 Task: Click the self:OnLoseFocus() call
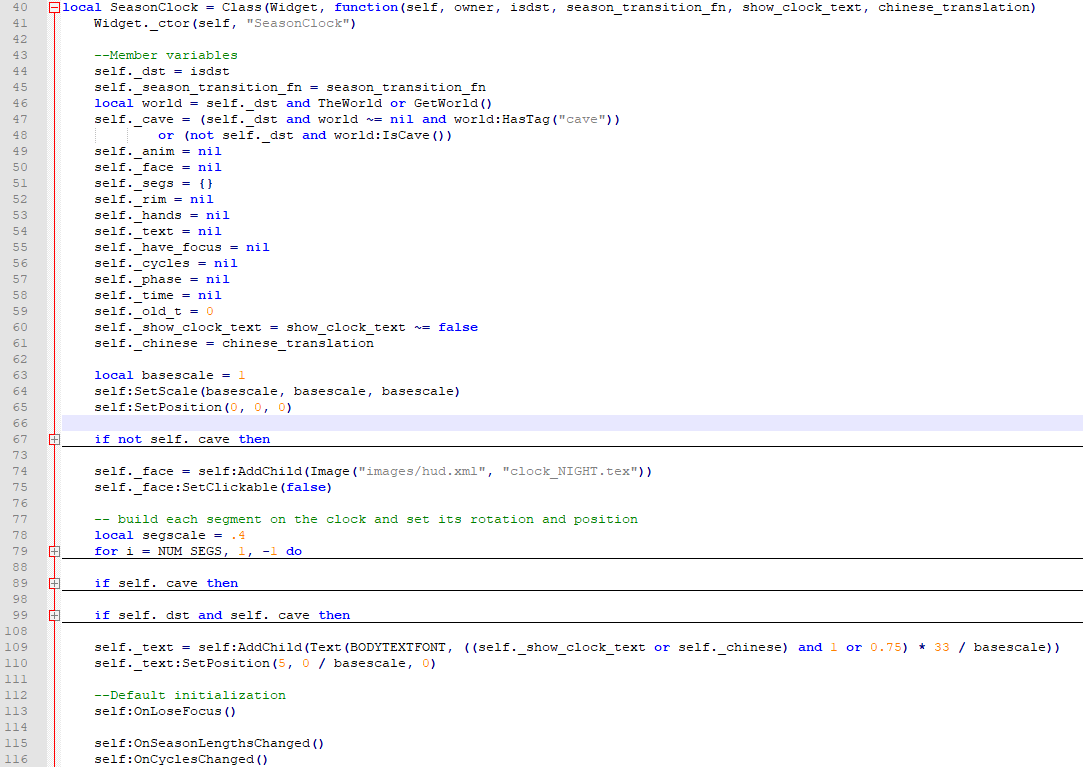(166, 711)
